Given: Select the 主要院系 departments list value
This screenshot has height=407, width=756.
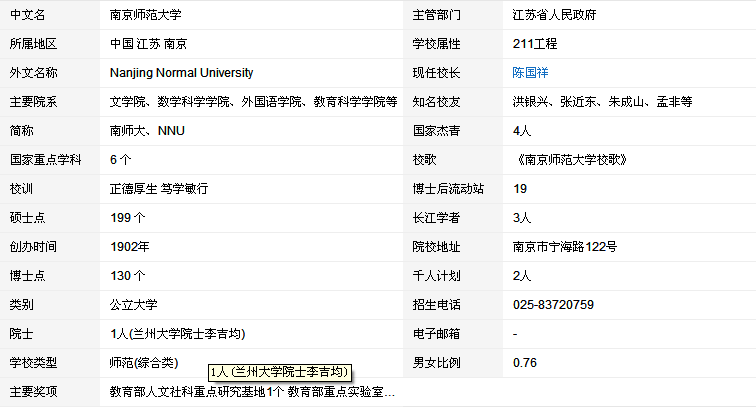Looking at the screenshot, I should click(254, 102).
